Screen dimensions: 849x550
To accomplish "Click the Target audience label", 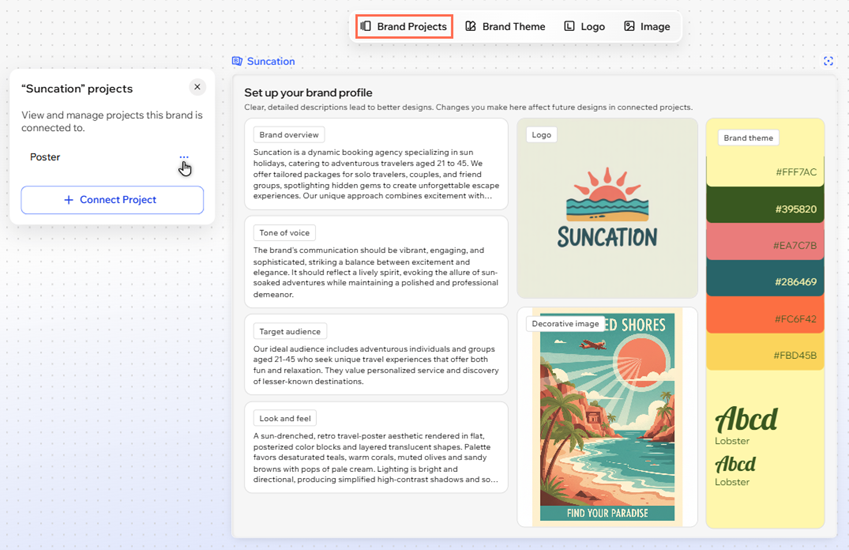I will pyautogui.click(x=290, y=331).
